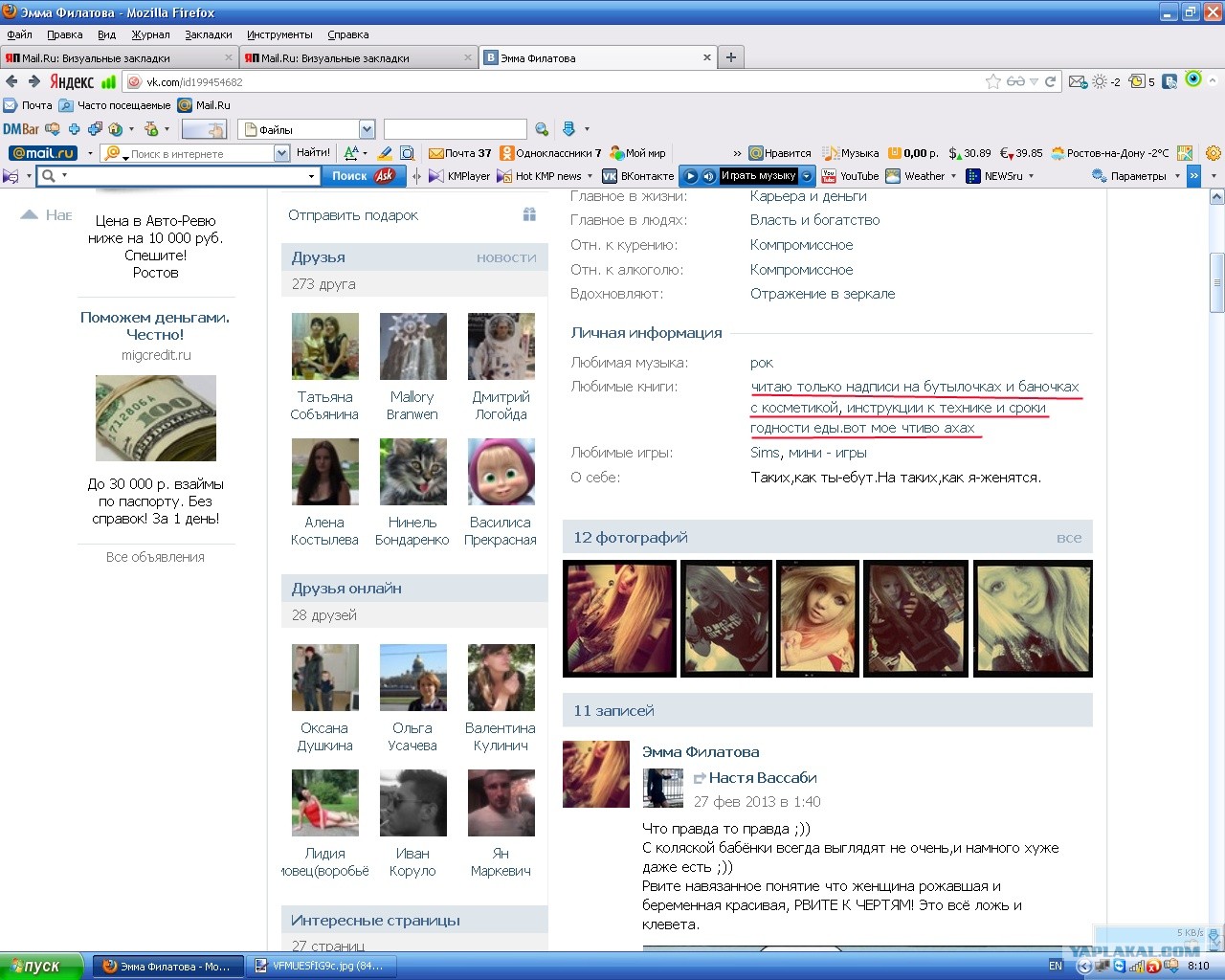The width and height of the screenshot is (1225, 980).
Task: Open the Закладки menu
Action: pyautogui.click(x=209, y=34)
